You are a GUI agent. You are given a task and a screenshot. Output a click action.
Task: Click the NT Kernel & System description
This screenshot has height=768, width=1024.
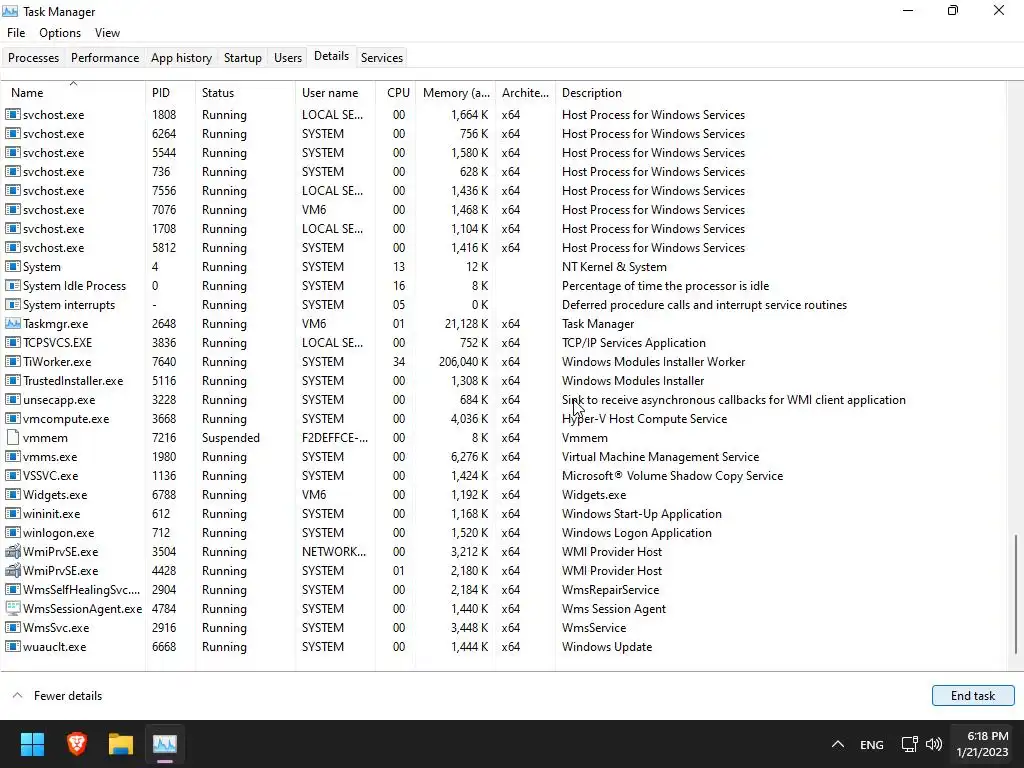tap(614, 266)
